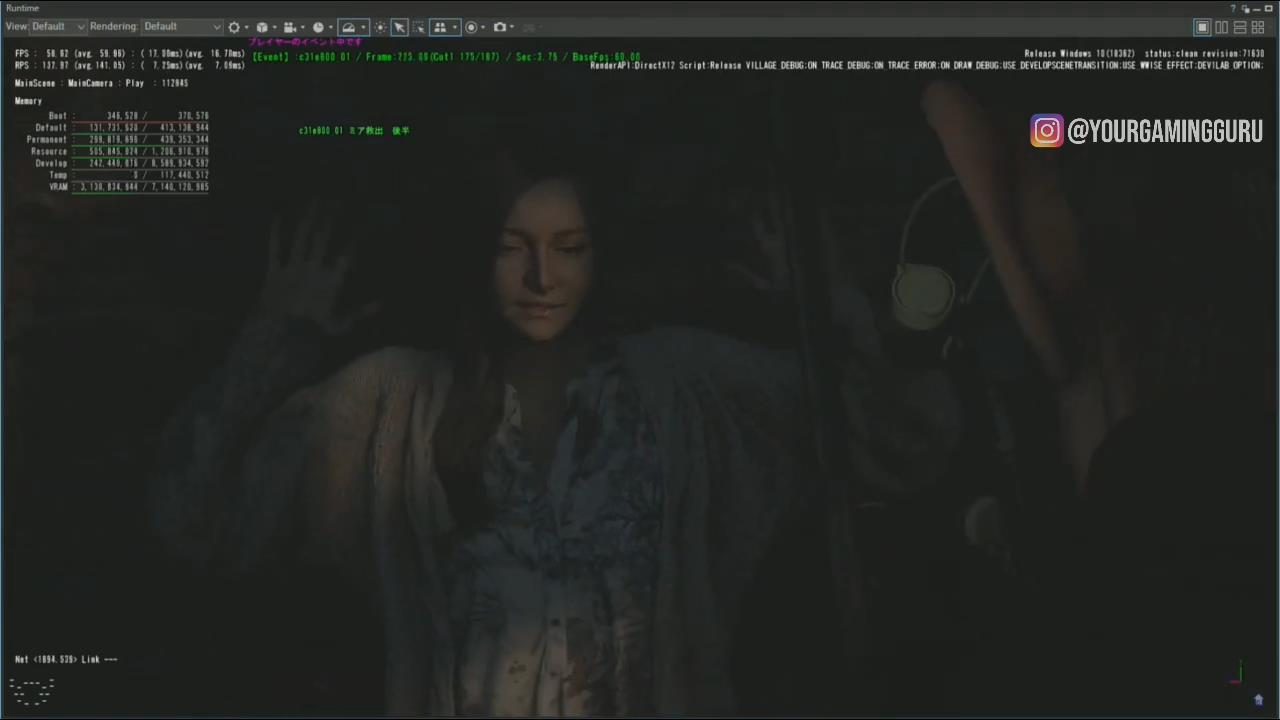The image size is (1280, 720).
Task: Switch to single viewport layout
Action: pyautogui.click(x=1203, y=27)
